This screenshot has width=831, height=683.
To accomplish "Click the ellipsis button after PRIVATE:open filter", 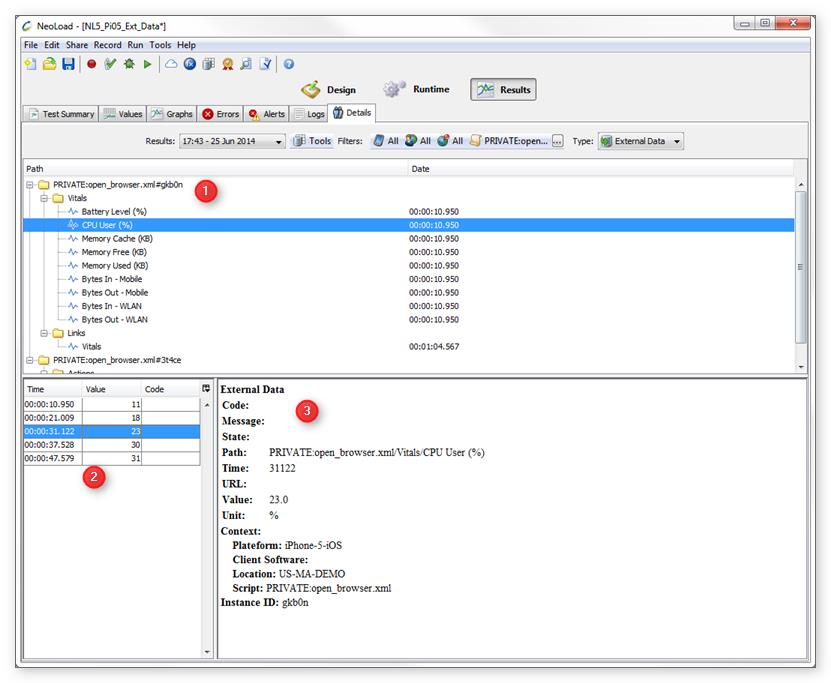I will 557,142.
